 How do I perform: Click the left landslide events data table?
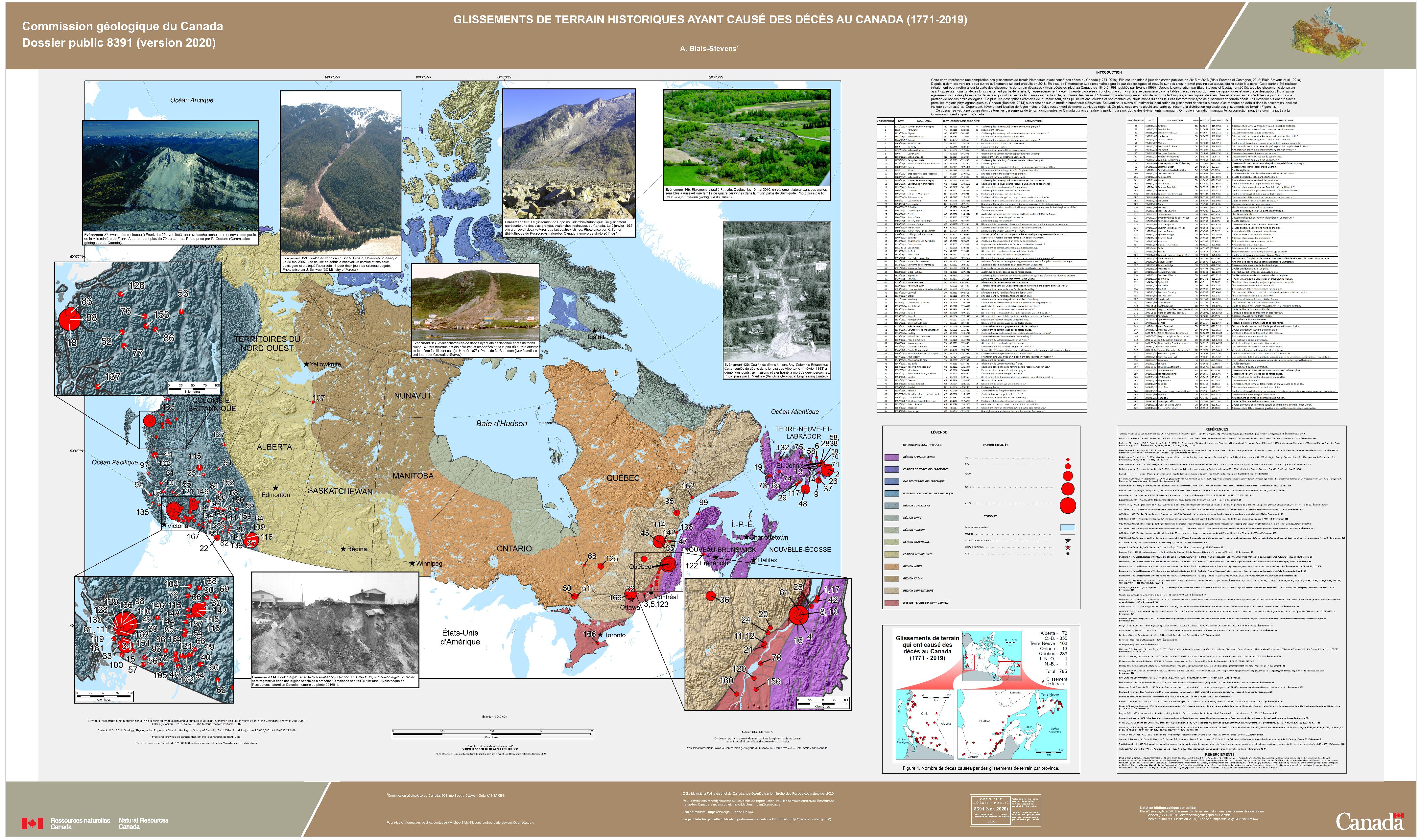[982, 265]
